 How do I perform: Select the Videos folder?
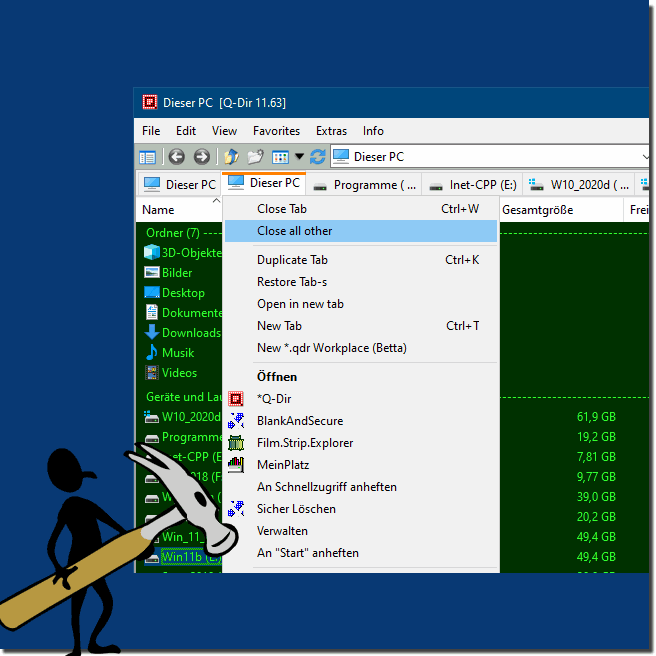tap(171, 373)
